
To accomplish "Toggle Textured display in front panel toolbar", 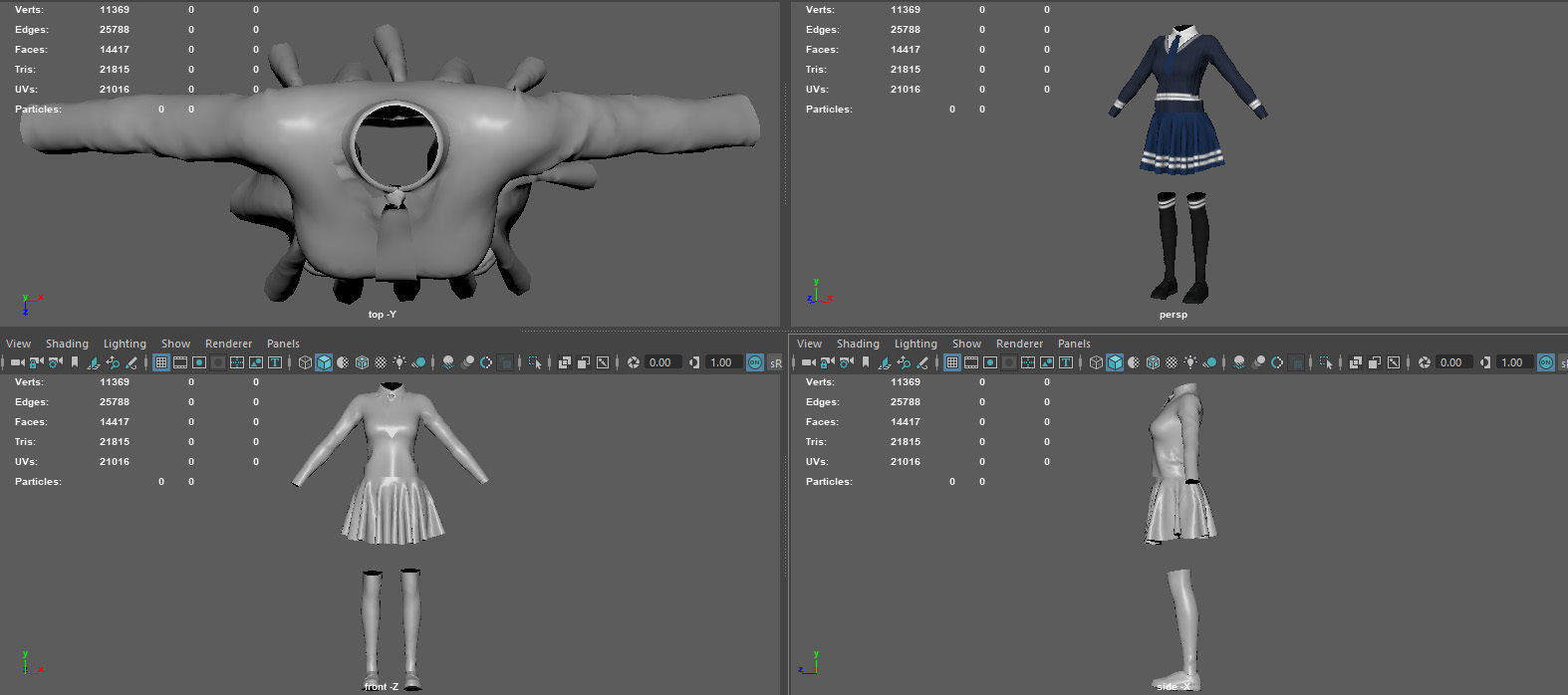I will (x=381, y=362).
